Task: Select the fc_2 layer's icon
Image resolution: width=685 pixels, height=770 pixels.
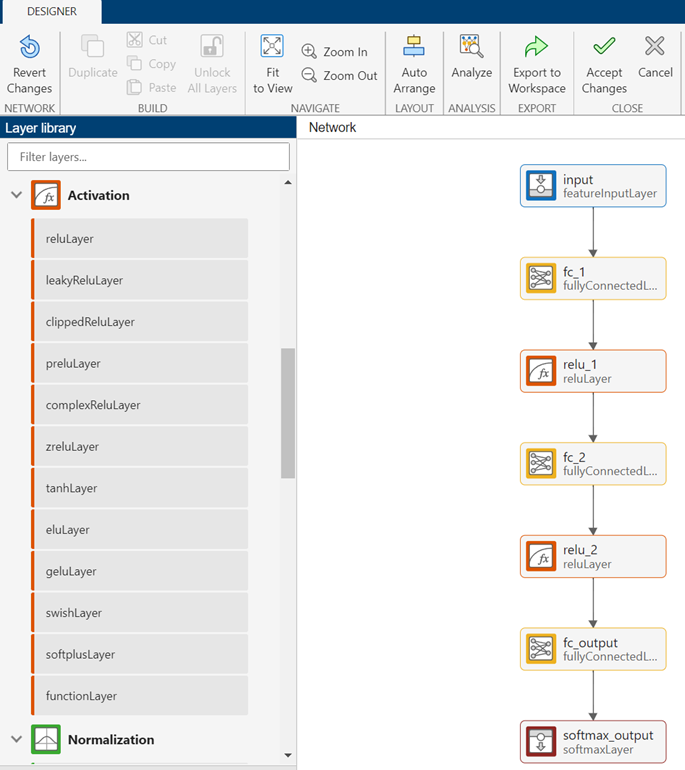Action: coord(541,463)
